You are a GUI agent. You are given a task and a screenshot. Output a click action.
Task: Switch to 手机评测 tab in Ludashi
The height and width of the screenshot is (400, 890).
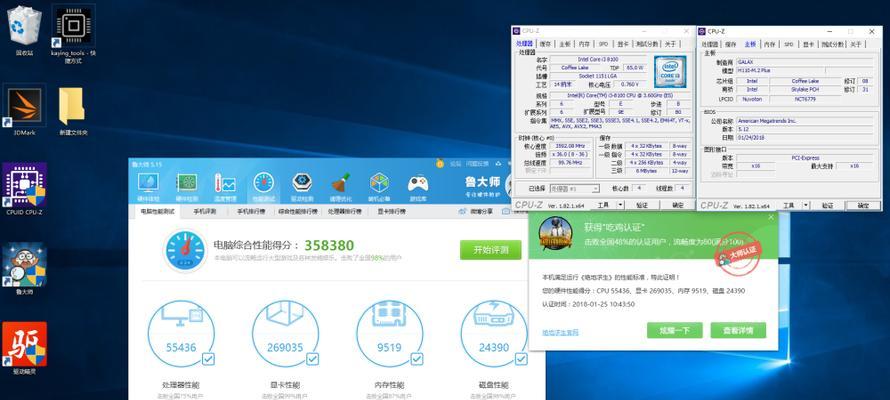[x=204, y=212]
